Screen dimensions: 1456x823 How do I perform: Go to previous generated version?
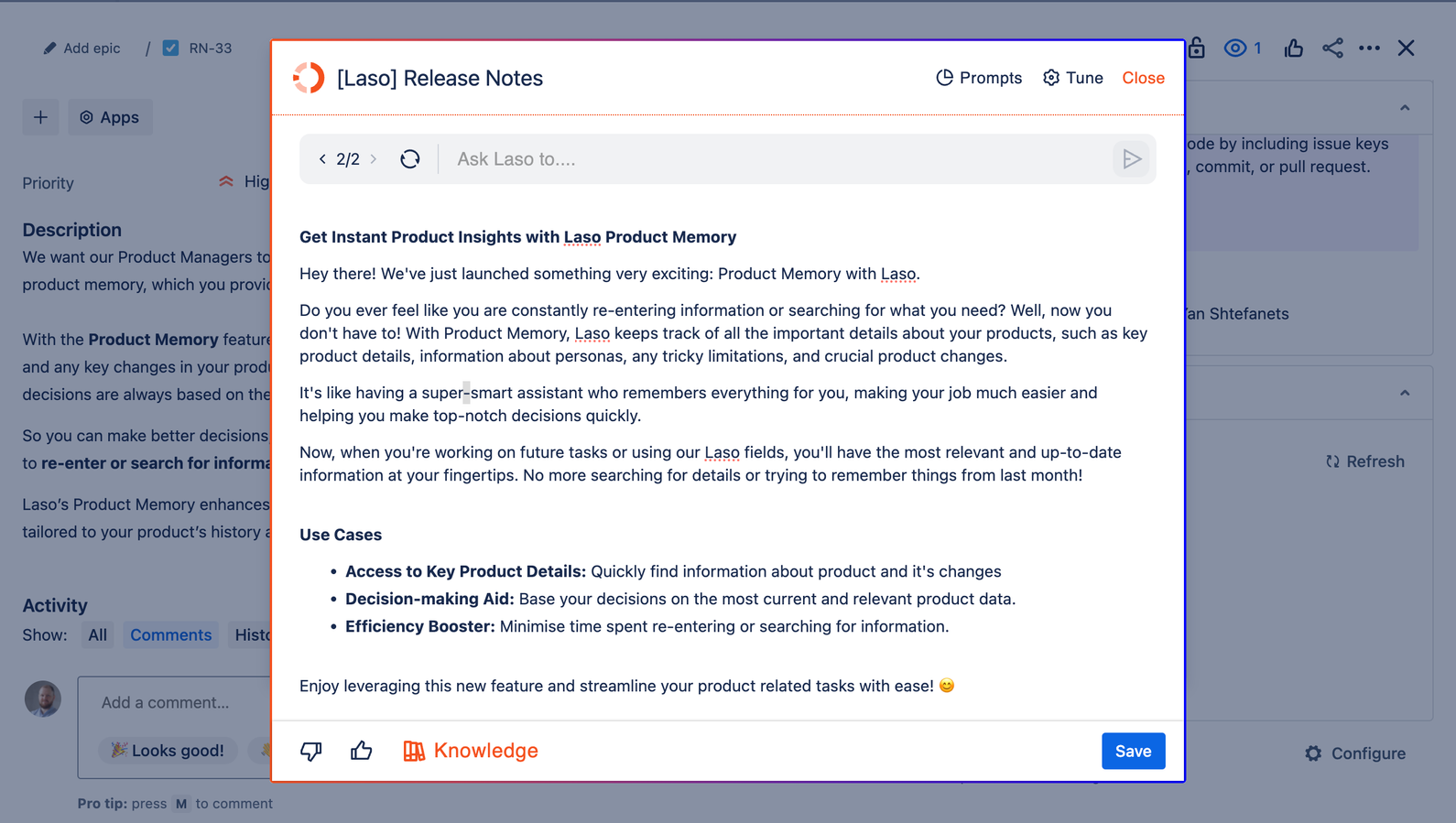[322, 159]
